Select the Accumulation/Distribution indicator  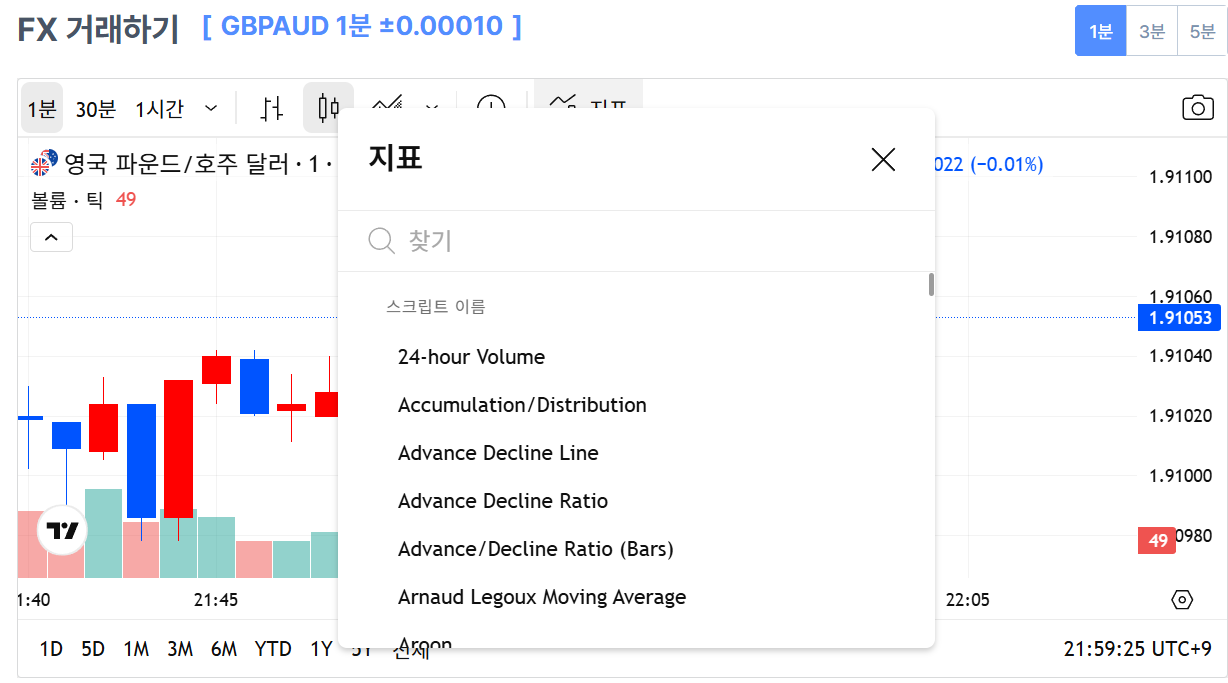coord(521,404)
